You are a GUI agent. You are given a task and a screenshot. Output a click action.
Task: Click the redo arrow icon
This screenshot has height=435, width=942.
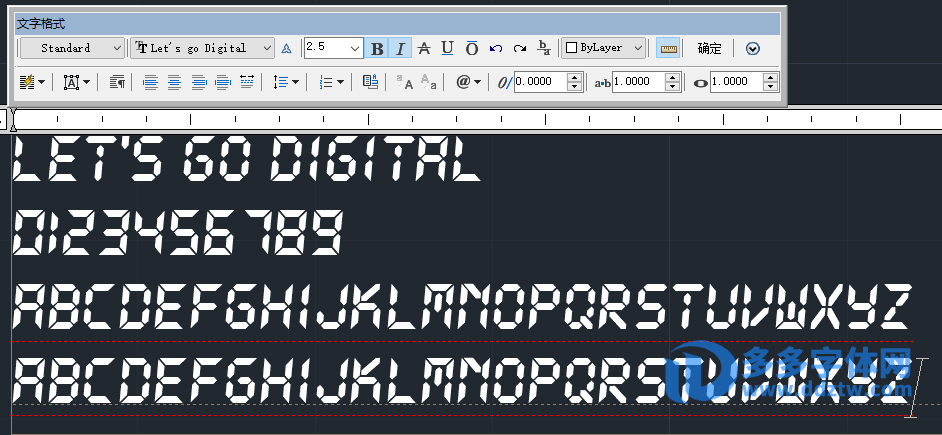pos(519,48)
